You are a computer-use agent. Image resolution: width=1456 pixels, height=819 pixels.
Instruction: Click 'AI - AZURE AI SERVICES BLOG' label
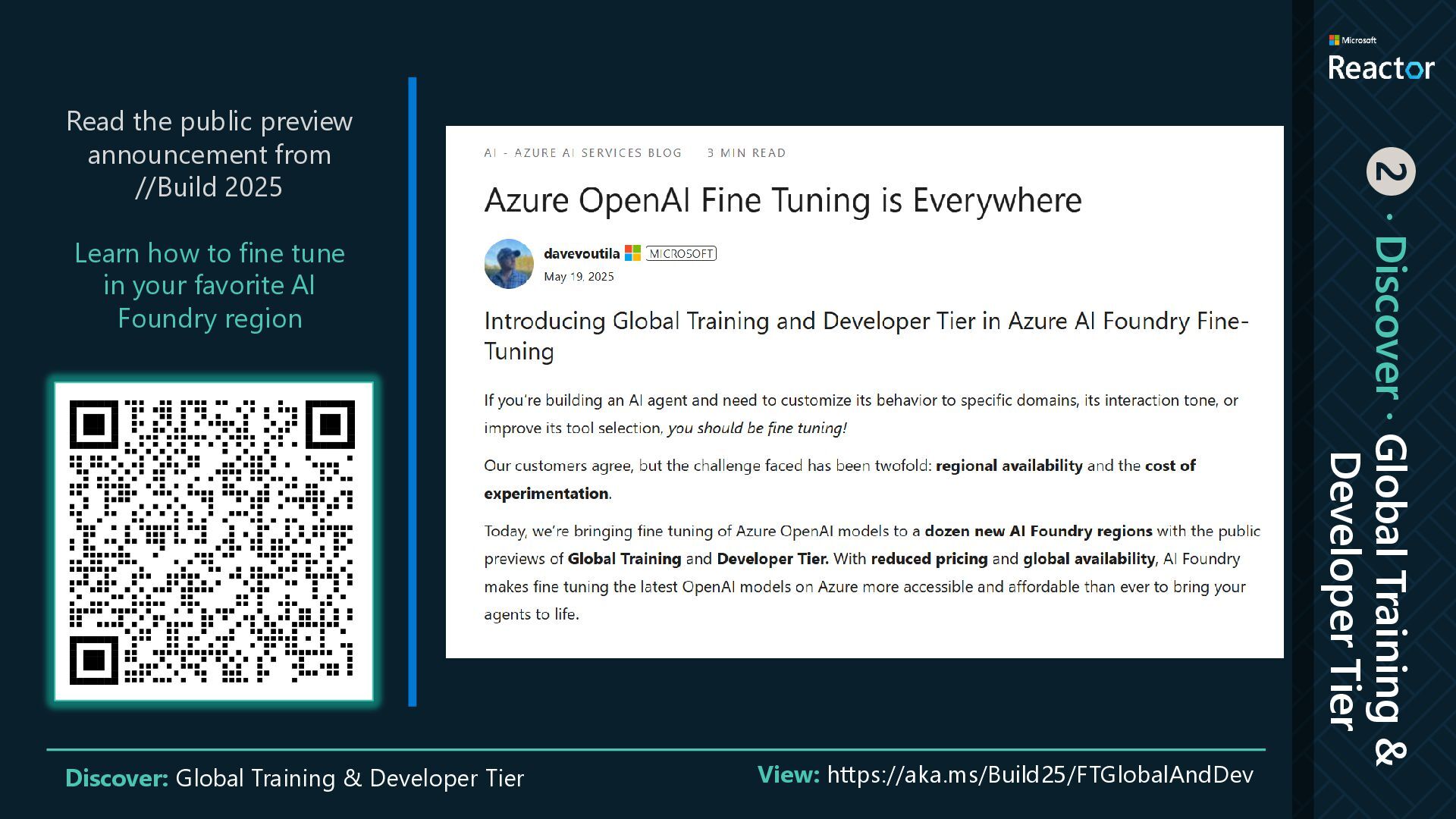click(x=582, y=153)
